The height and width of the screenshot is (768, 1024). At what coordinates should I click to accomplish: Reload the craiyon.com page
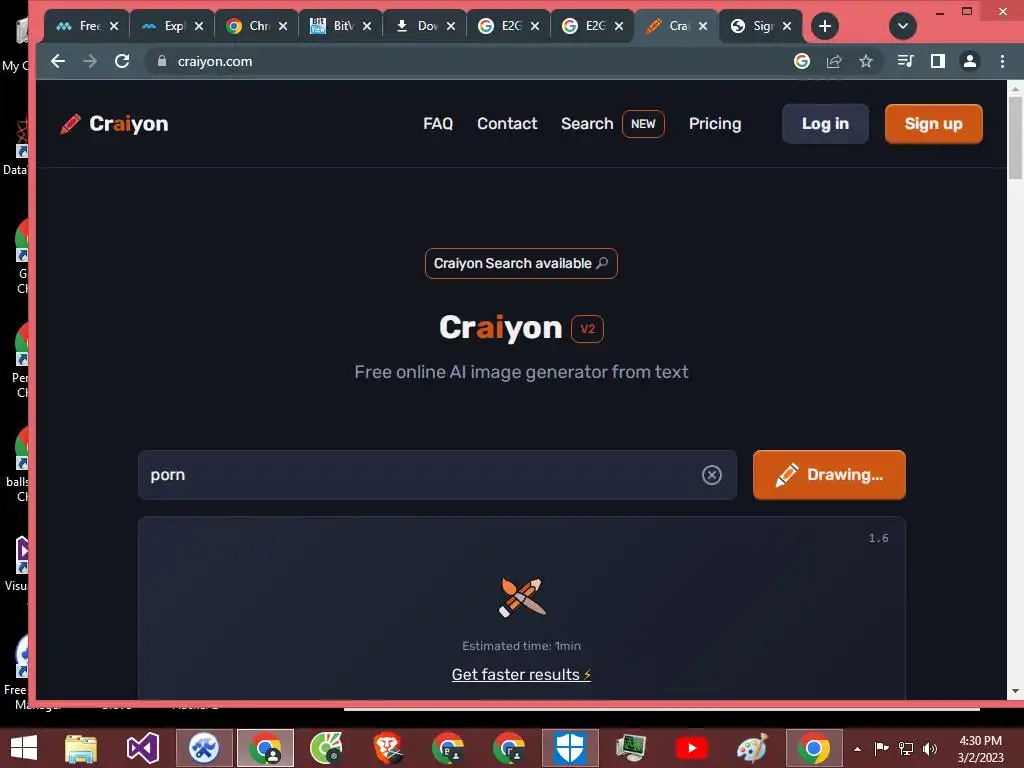tap(121, 61)
